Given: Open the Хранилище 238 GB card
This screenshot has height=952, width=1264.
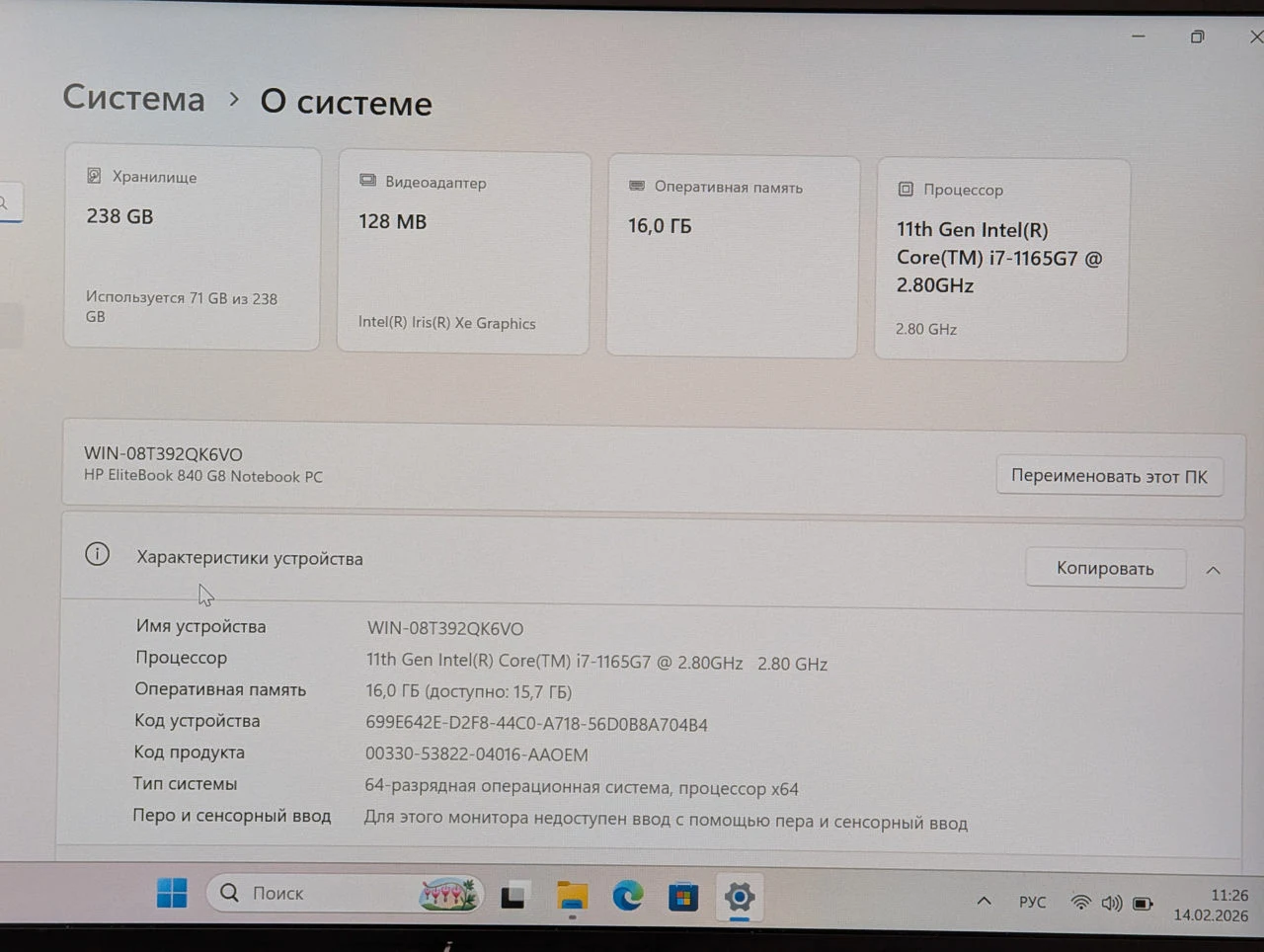Looking at the screenshot, I should [193, 248].
